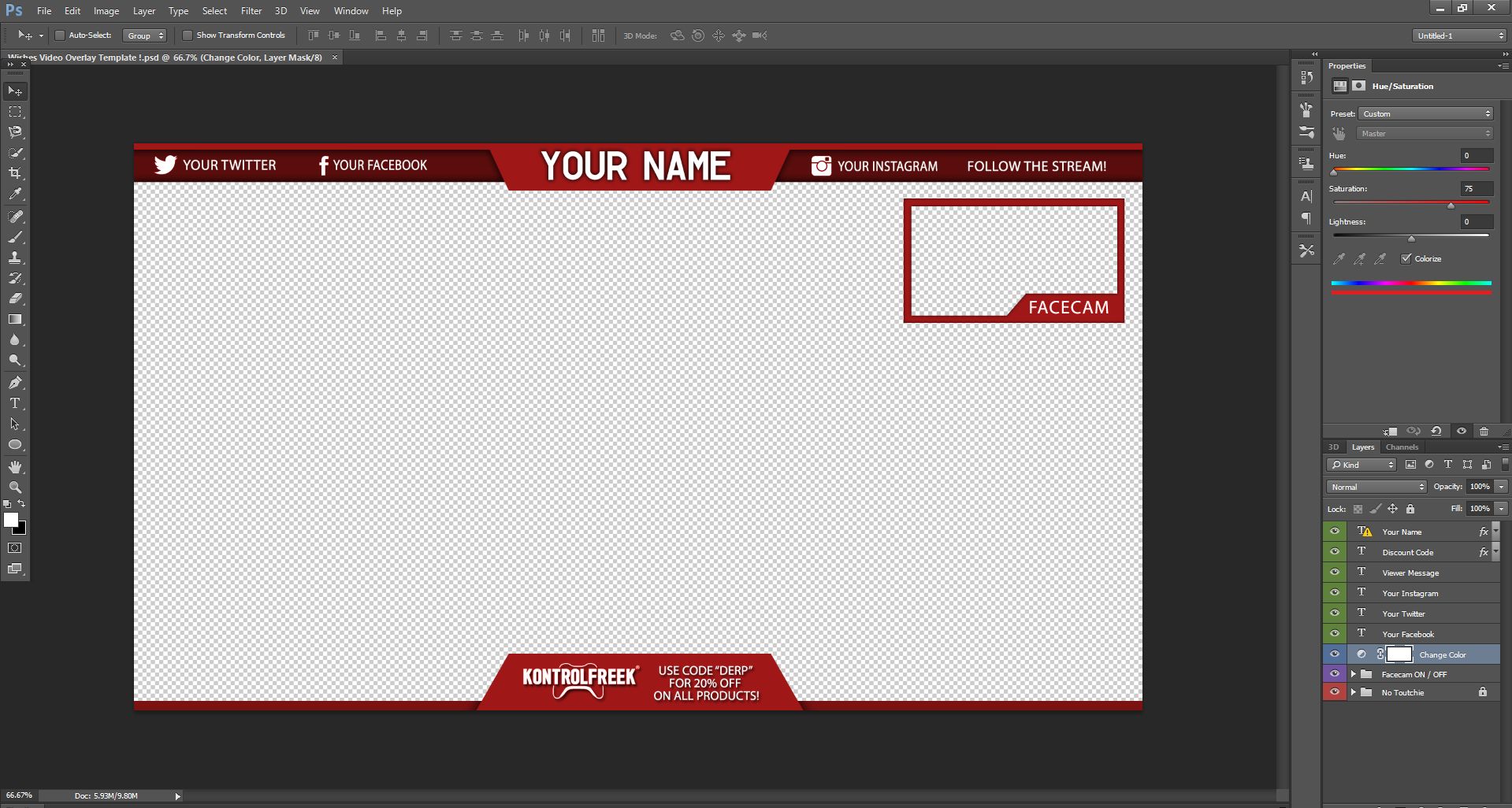Select the Hand tool

(15, 467)
